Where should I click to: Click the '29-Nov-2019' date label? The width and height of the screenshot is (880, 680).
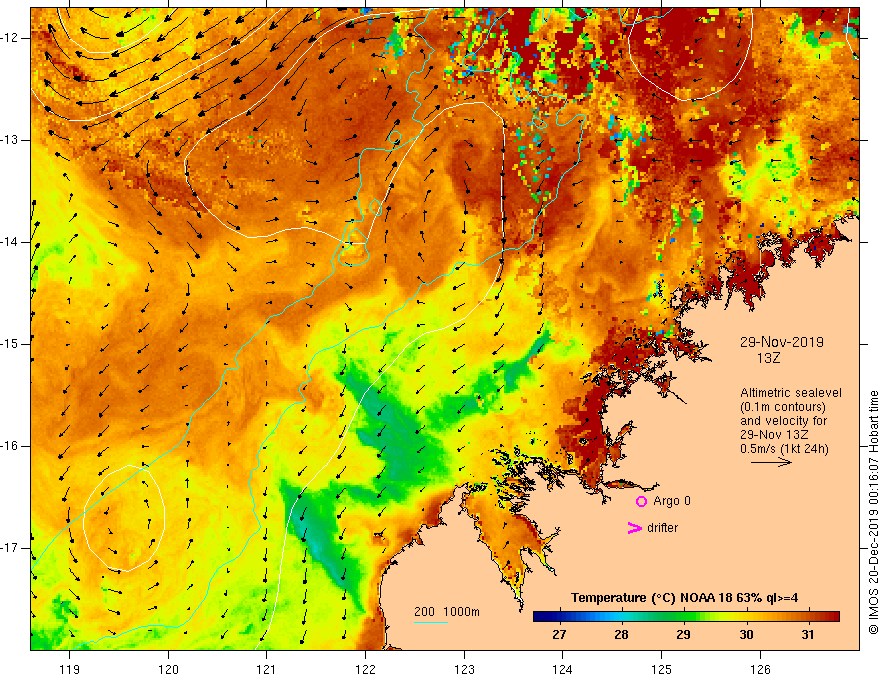pyautogui.click(x=781, y=342)
